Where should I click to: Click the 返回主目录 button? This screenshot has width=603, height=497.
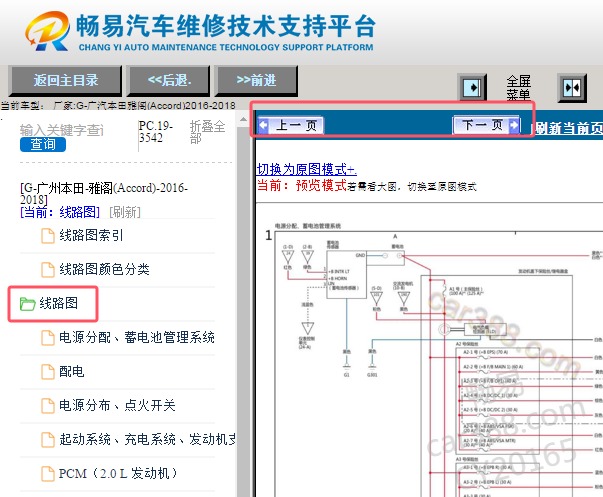coord(65,80)
